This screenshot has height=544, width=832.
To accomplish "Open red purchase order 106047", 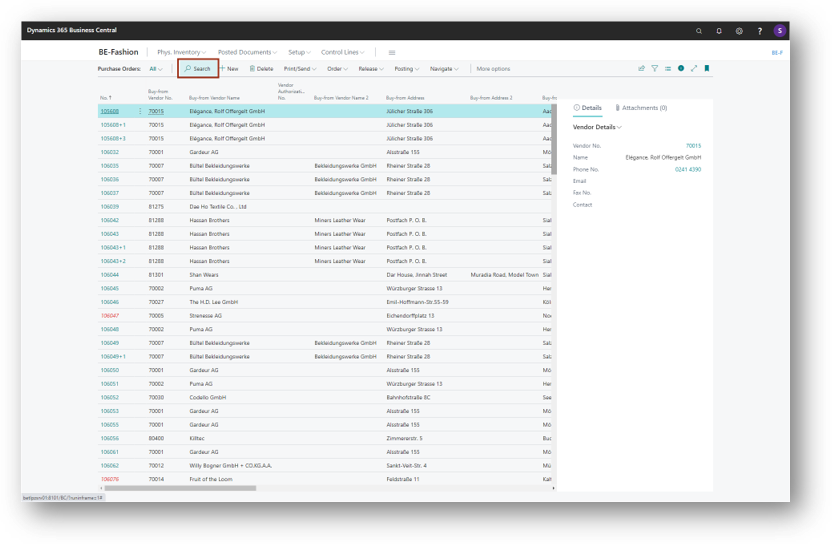I will pos(110,315).
